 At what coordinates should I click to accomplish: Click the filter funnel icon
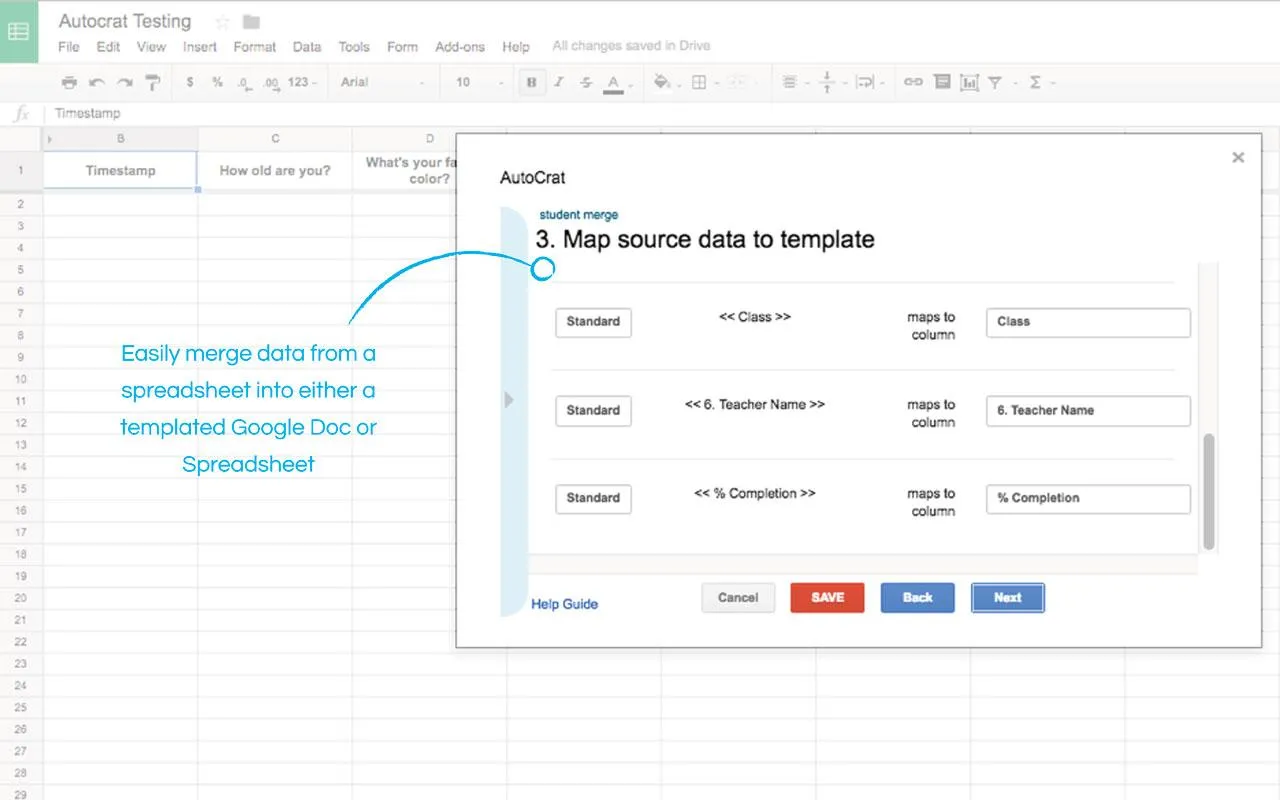pos(995,82)
